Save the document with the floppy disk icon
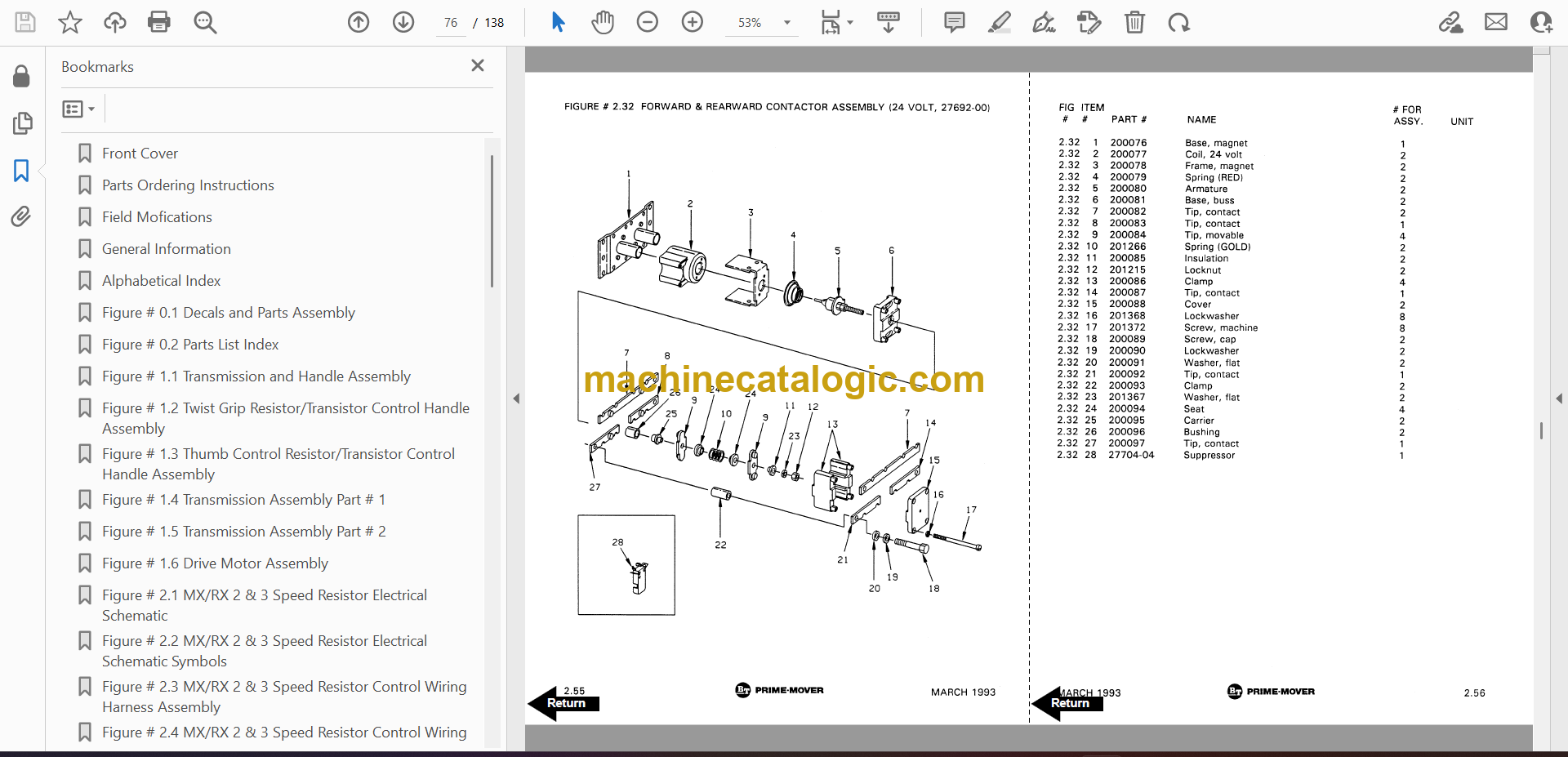Screen dimensions: 1568x757 (25, 22)
